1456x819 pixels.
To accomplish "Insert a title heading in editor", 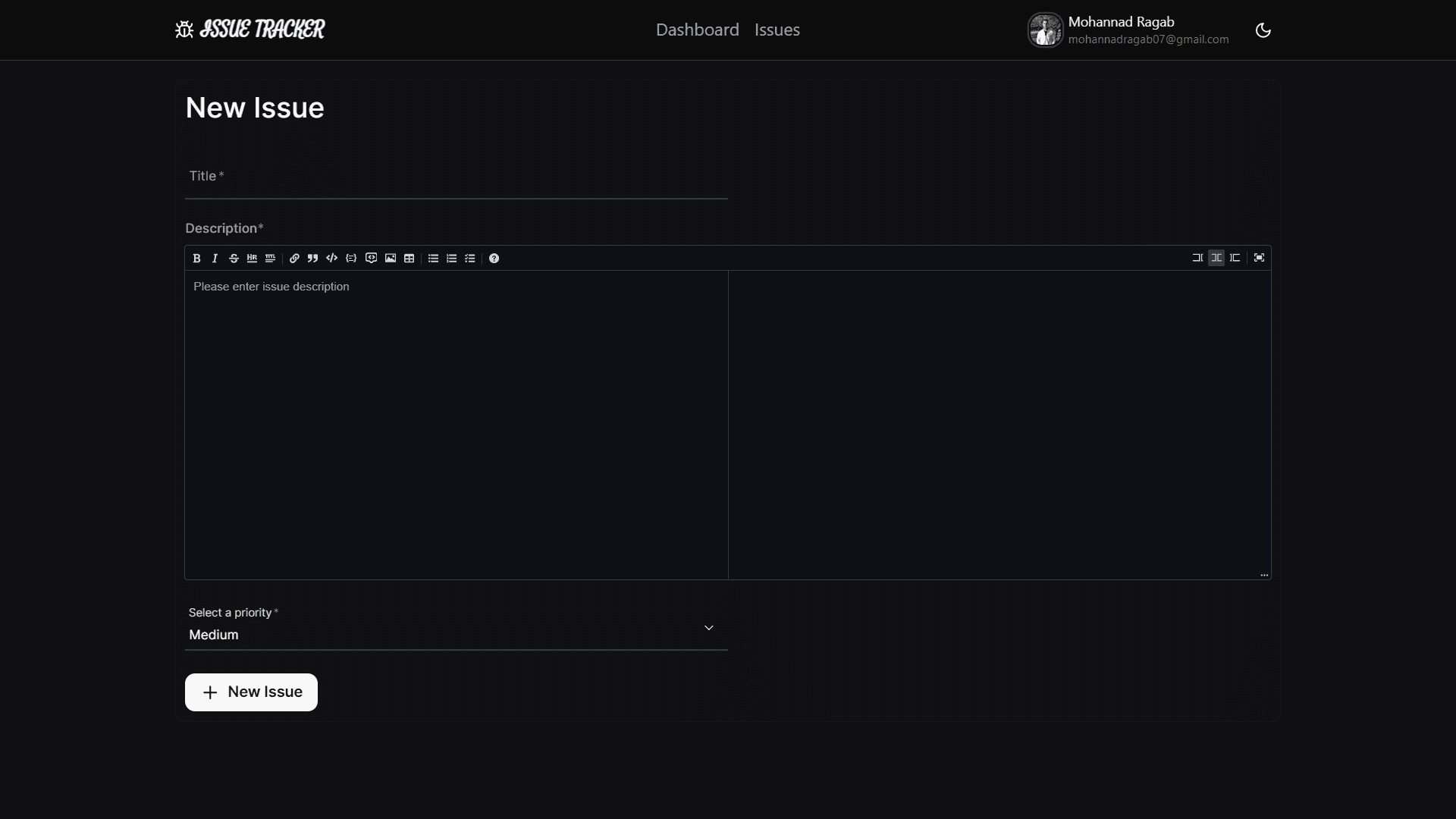I will click(x=270, y=259).
